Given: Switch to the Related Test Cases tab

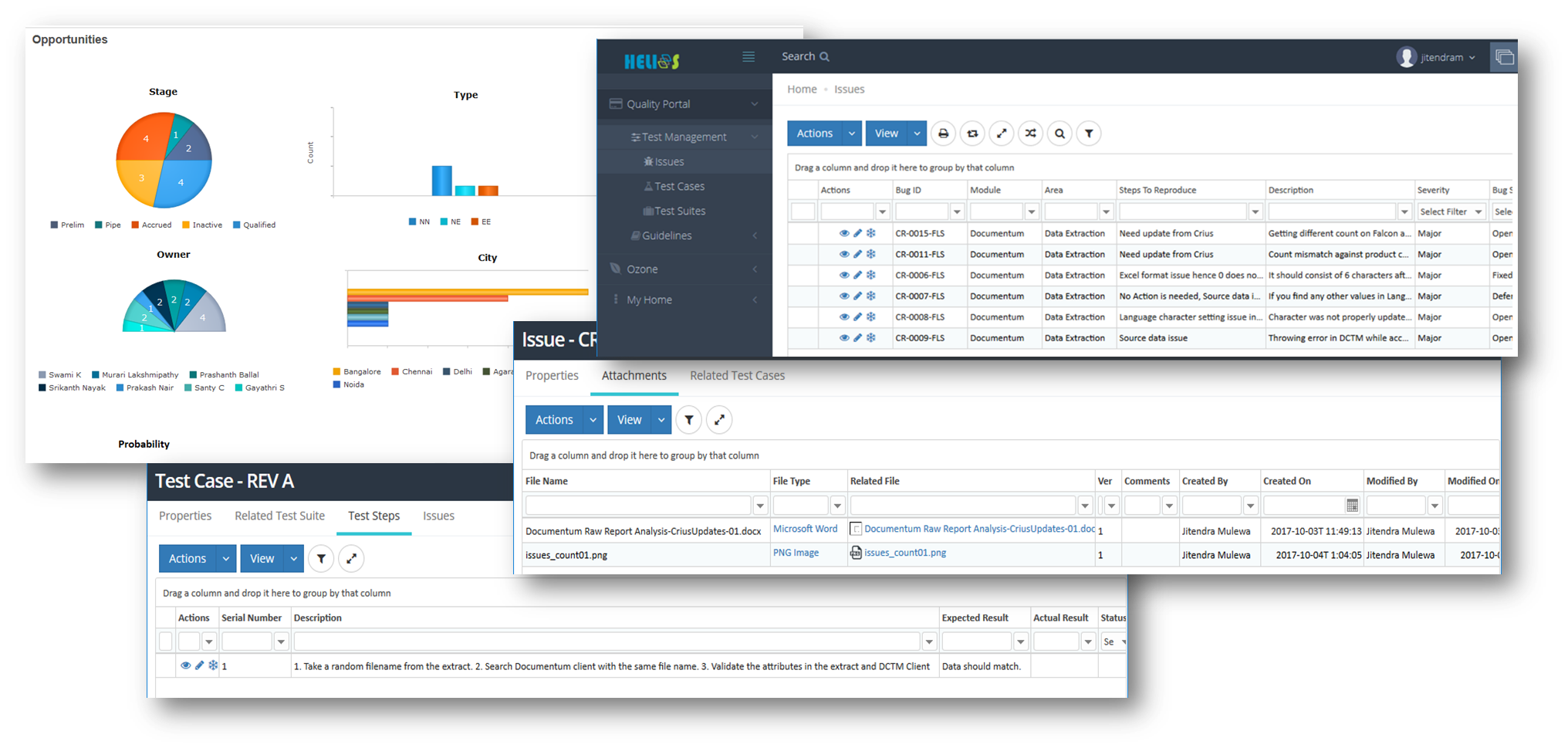Looking at the screenshot, I should tap(737, 376).
